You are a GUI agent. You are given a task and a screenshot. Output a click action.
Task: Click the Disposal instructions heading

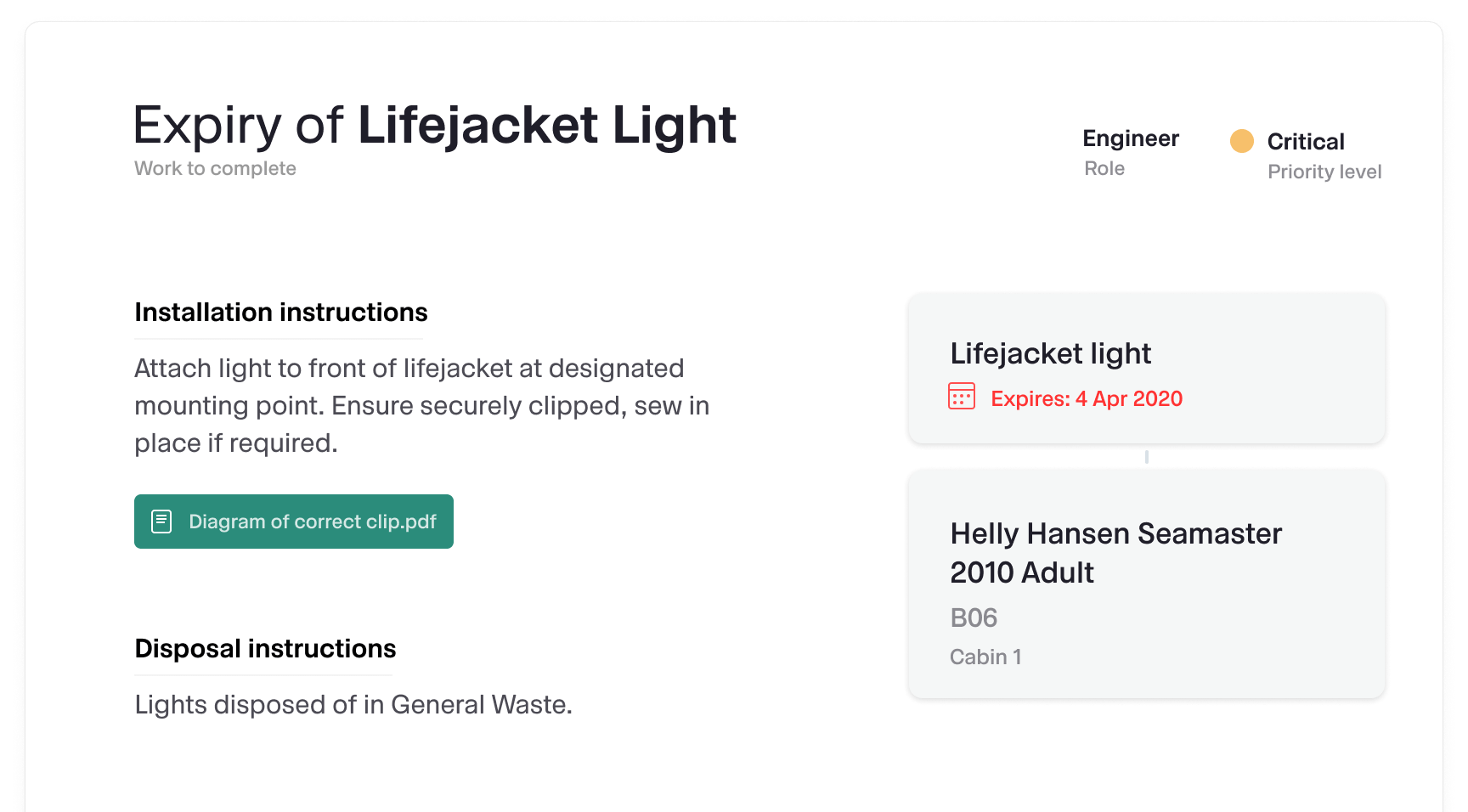tap(265, 649)
